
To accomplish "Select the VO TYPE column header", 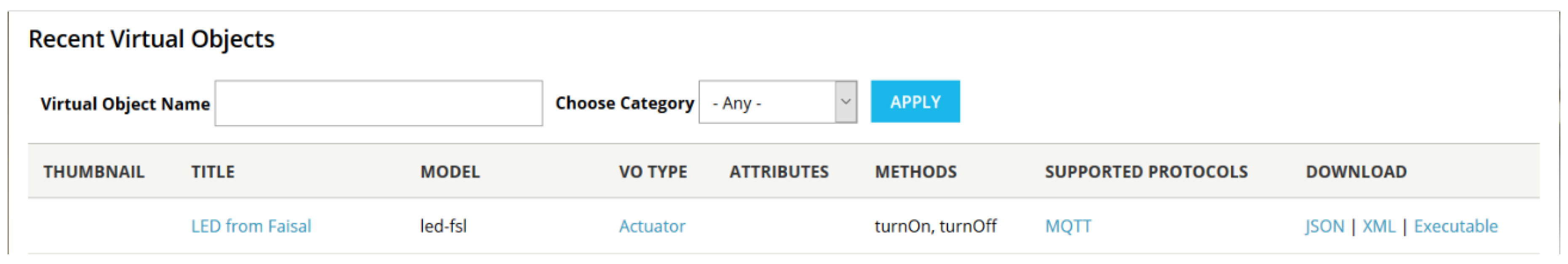I will (x=653, y=171).
